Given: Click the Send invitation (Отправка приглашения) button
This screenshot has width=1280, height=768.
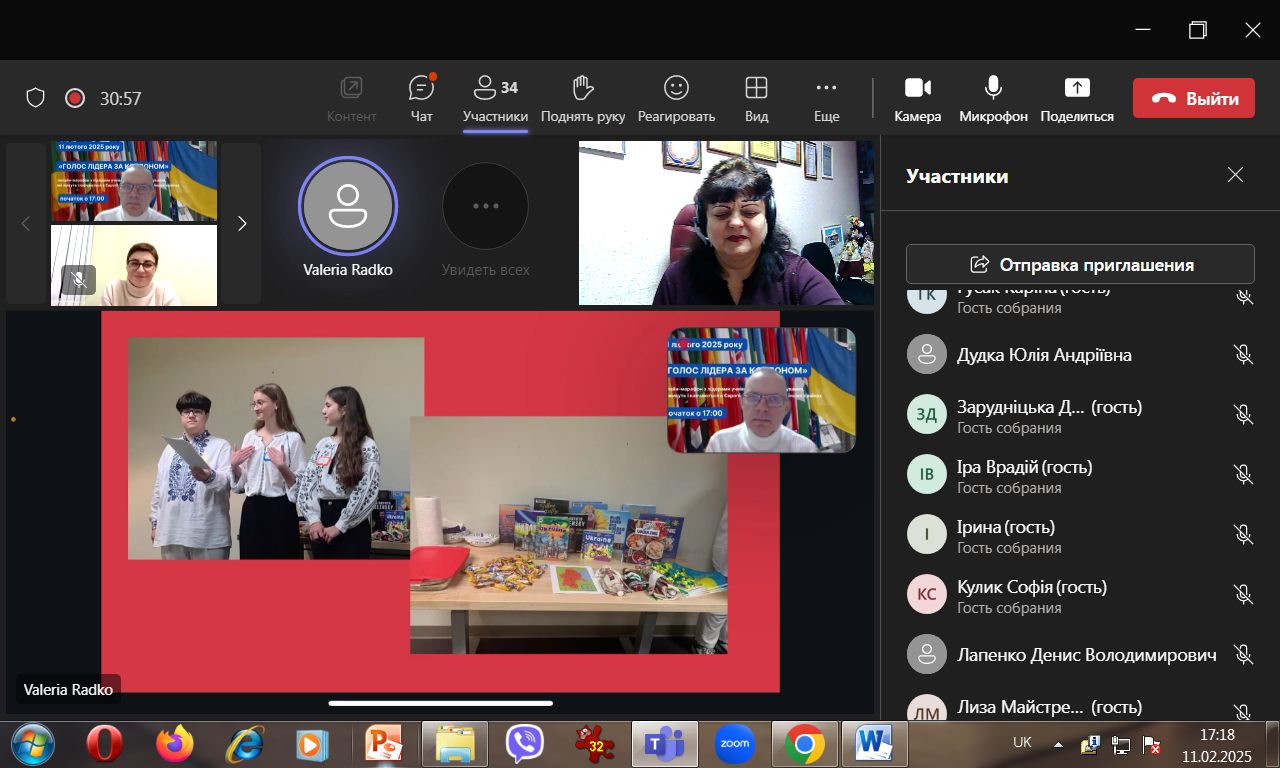Looking at the screenshot, I should (1080, 265).
